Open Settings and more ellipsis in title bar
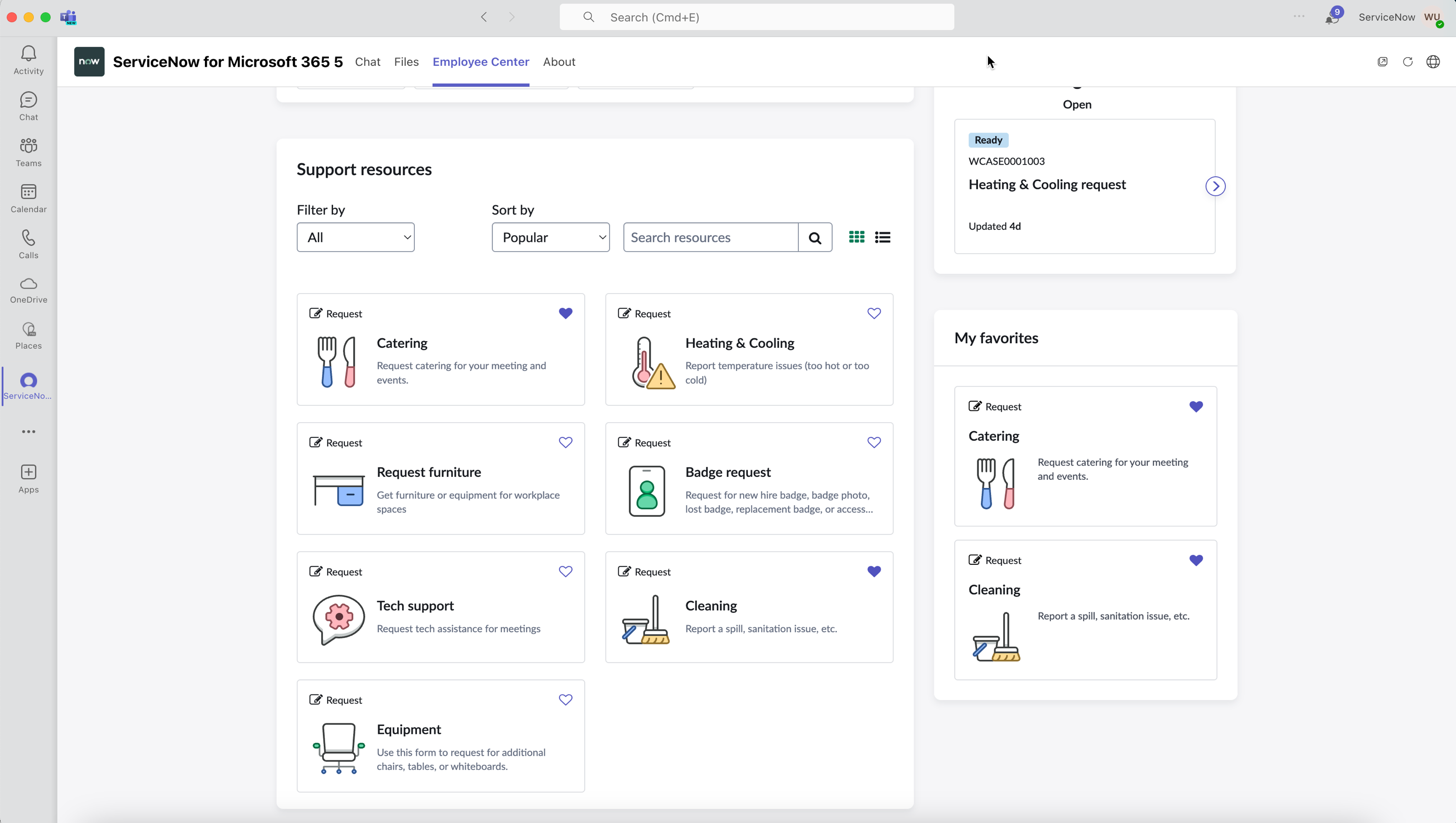This screenshot has height=823, width=1456. (1299, 16)
